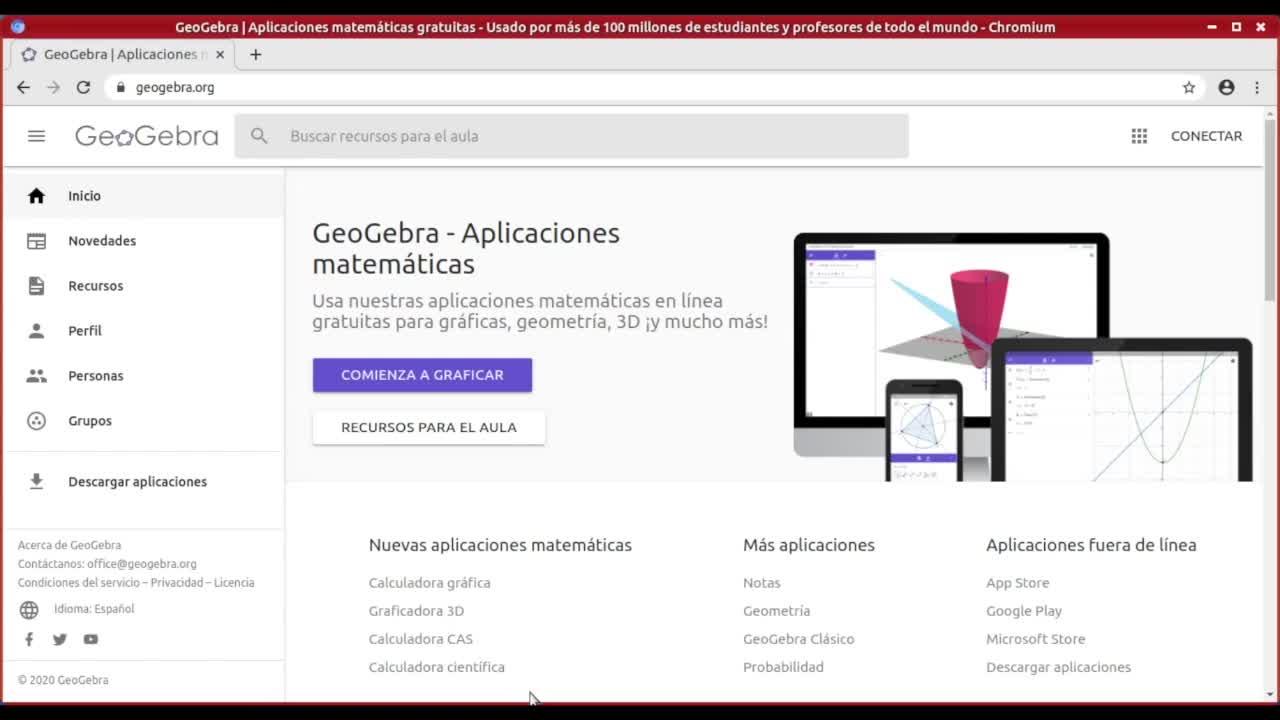Click the RECURSOS PARA EL AULA button
1280x720 pixels.
(429, 427)
